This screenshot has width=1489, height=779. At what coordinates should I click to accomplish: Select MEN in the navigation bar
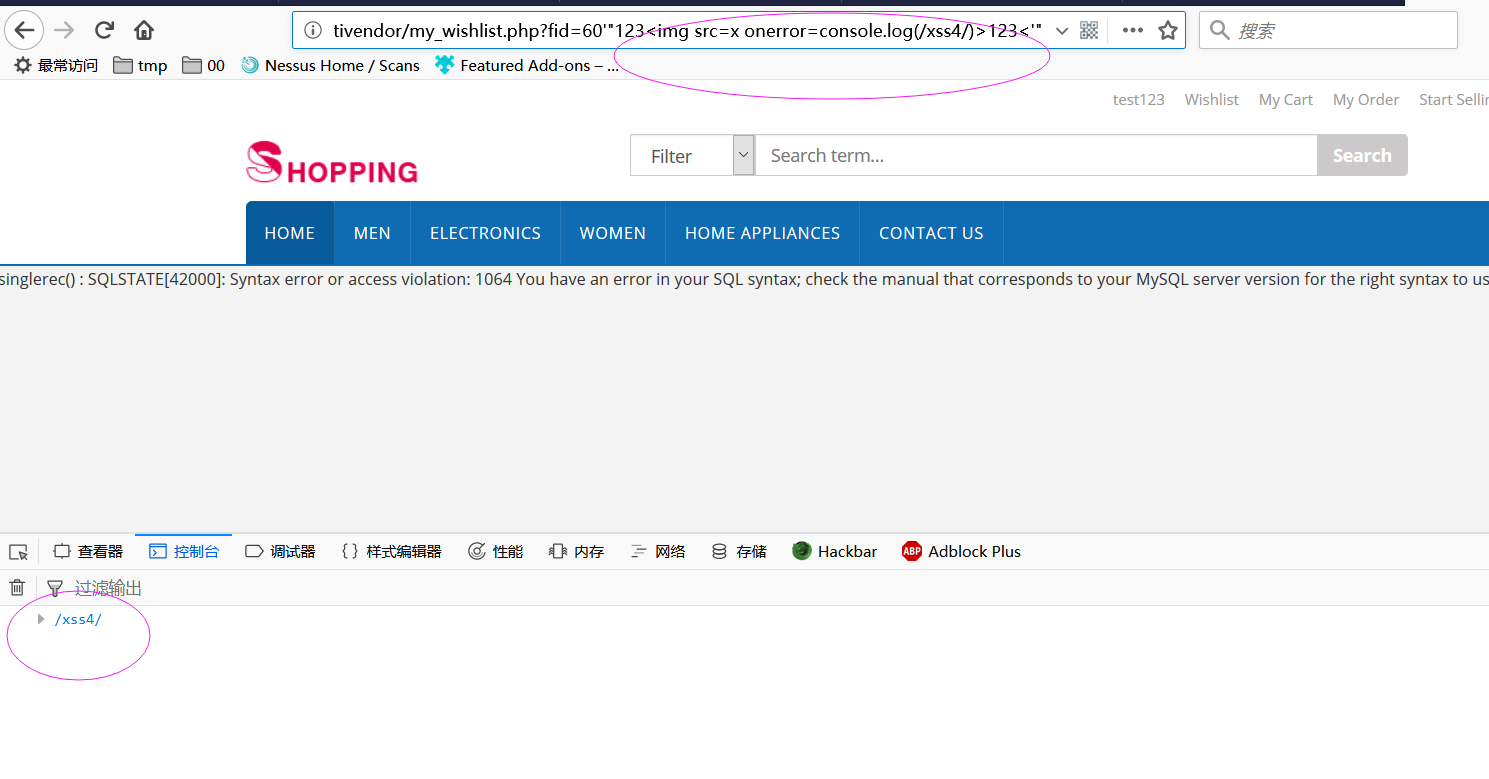[372, 233]
